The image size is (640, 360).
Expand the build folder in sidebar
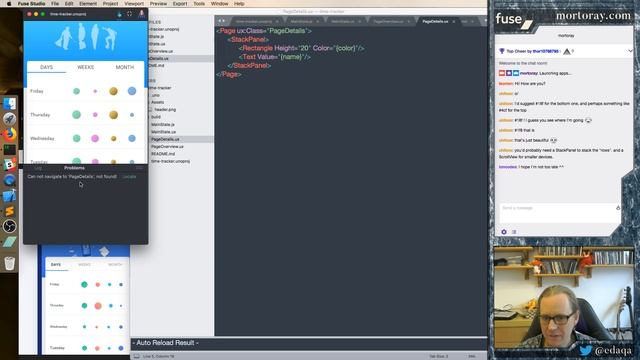coord(156,117)
